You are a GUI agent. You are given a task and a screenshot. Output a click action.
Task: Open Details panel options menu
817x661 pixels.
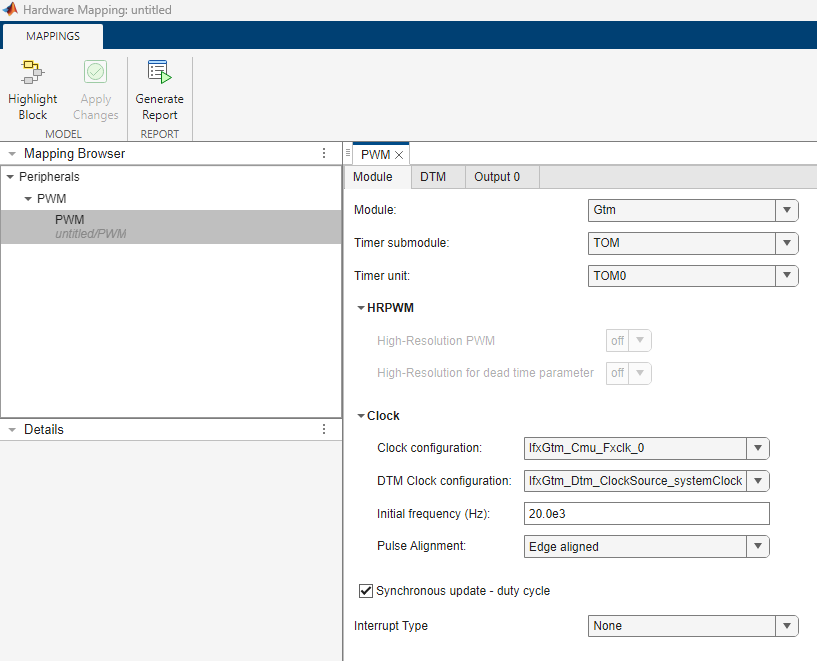(x=323, y=429)
